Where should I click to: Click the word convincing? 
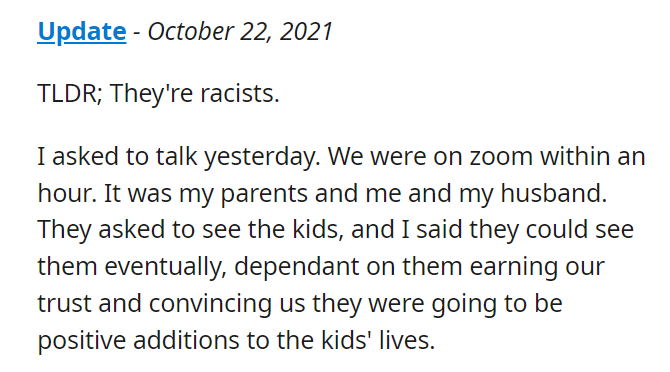210,305
